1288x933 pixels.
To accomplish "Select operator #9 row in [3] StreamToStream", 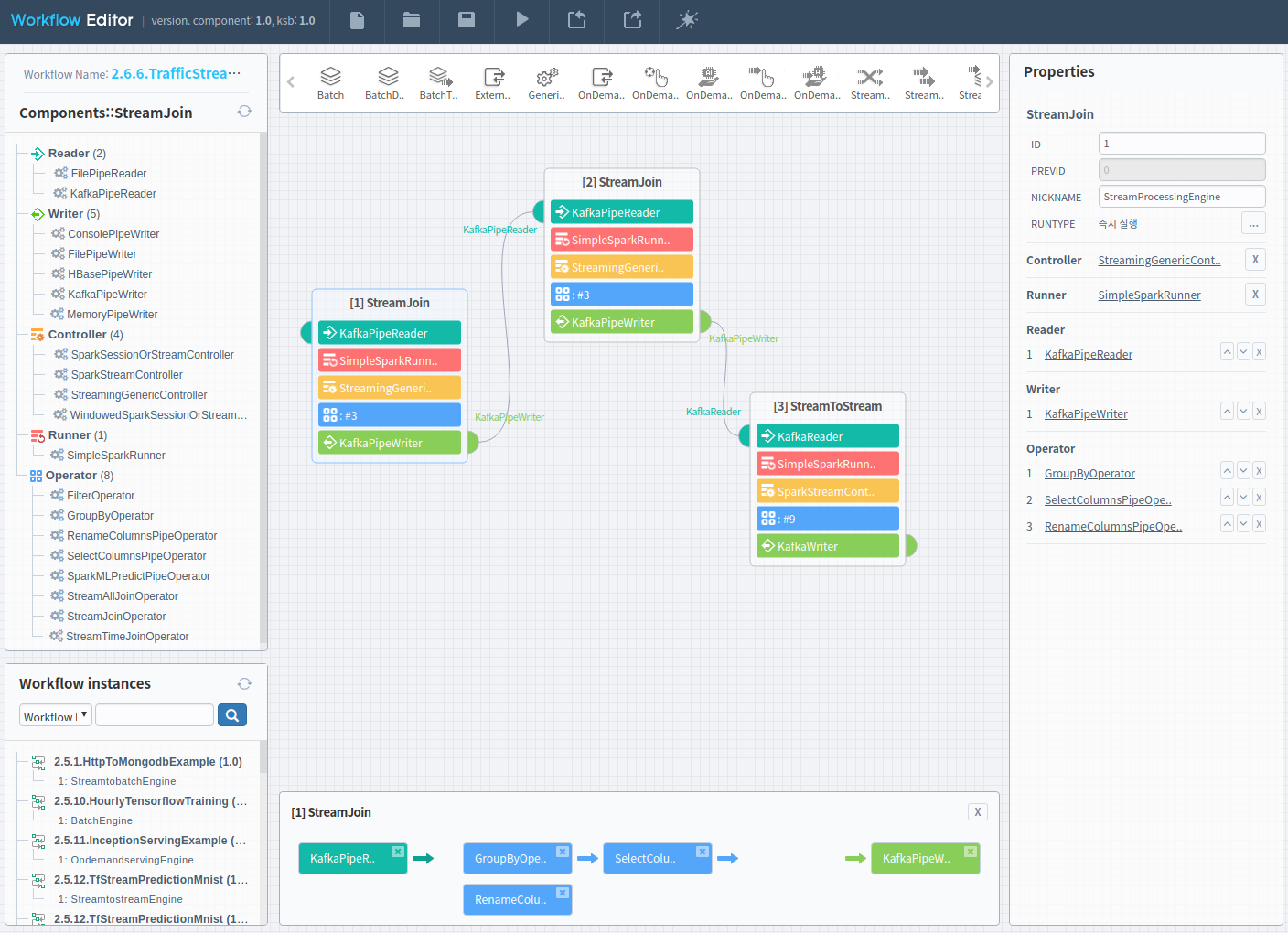I will 828,519.
